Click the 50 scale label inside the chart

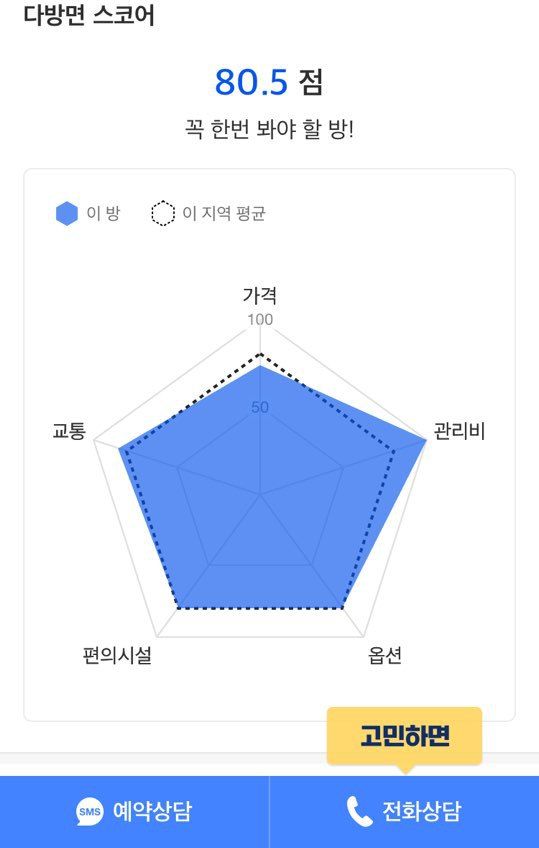[x=260, y=407]
